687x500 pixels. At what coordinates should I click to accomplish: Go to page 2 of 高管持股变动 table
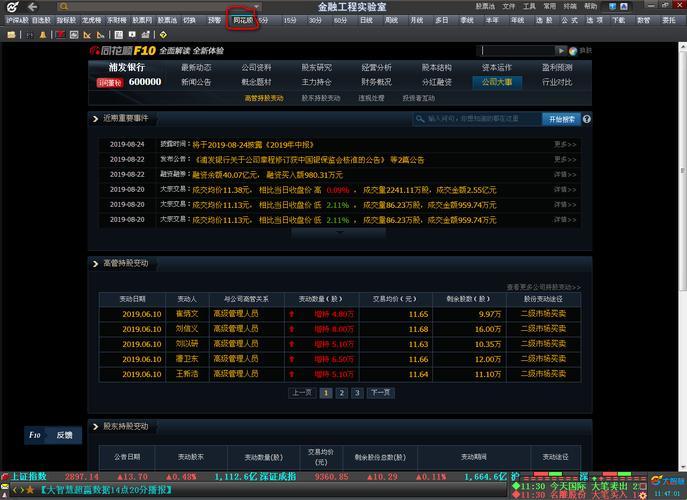[x=341, y=393]
